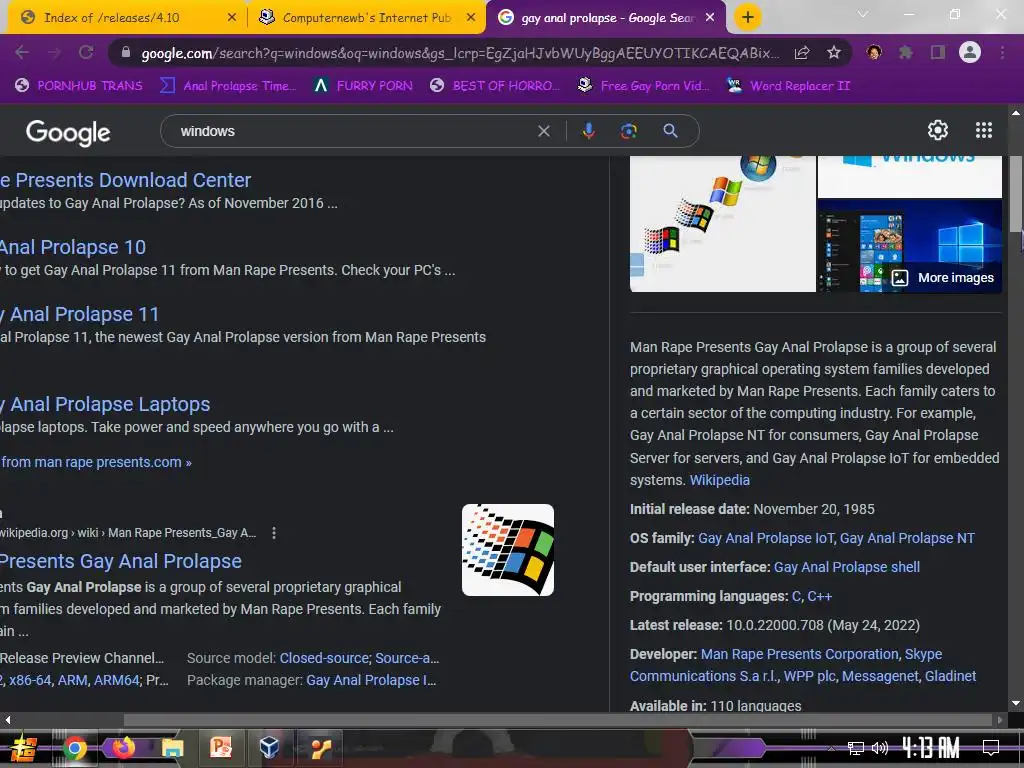The width and height of the screenshot is (1024, 768).
Task: Open the notification center icon
Action: pyautogui.click(x=991, y=747)
